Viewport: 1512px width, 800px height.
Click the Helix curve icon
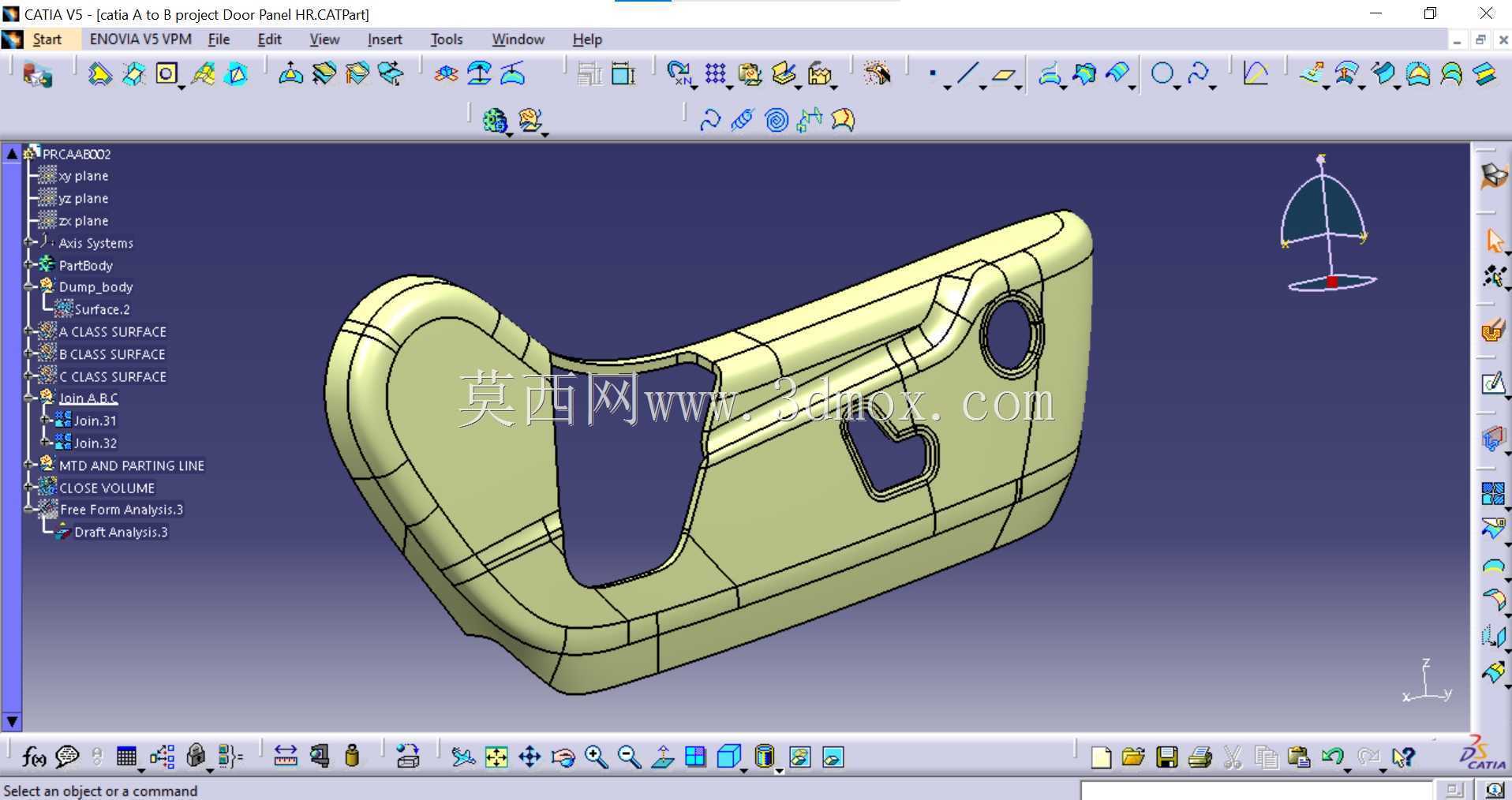point(743,120)
